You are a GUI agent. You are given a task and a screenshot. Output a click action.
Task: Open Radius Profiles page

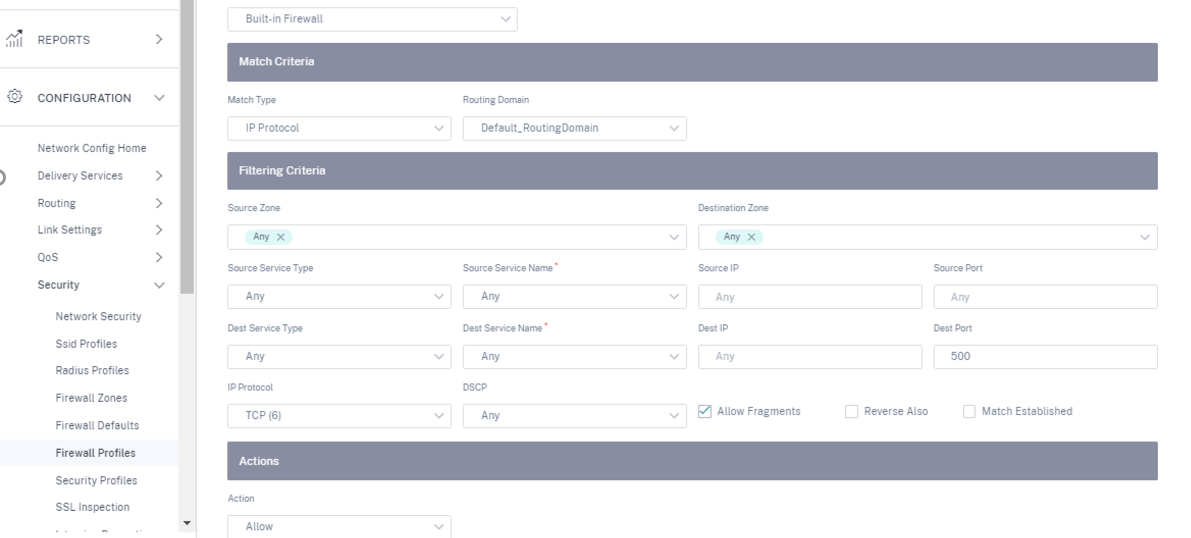(x=92, y=370)
